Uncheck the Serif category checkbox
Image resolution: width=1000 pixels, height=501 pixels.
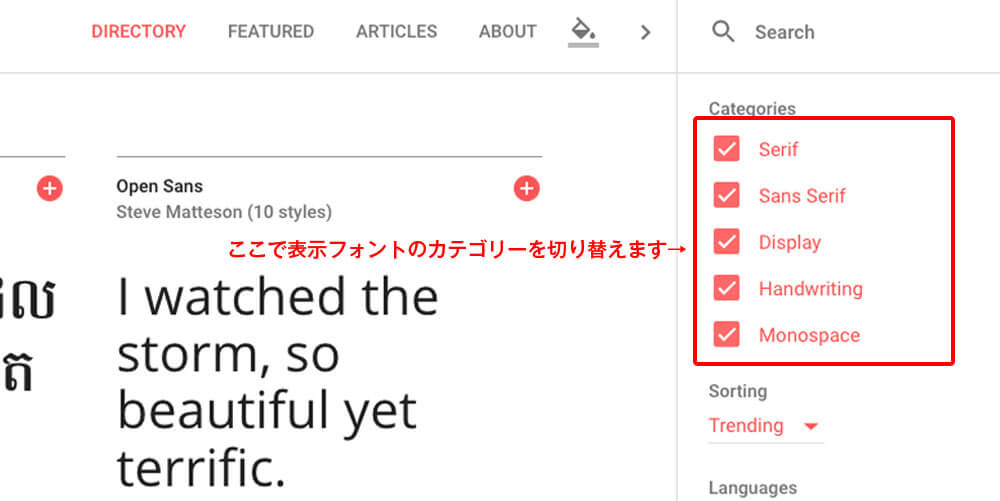(x=726, y=149)
